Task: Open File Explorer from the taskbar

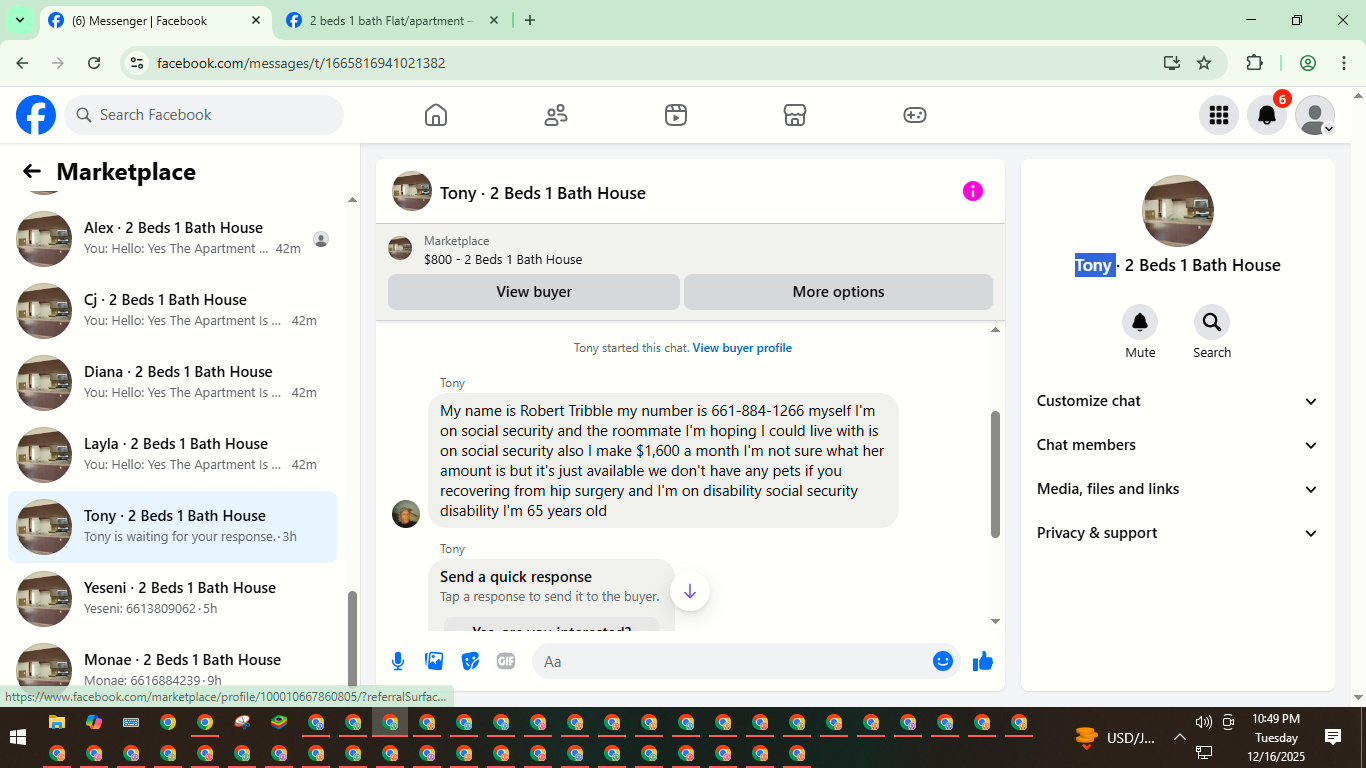Action: (57, 722)
